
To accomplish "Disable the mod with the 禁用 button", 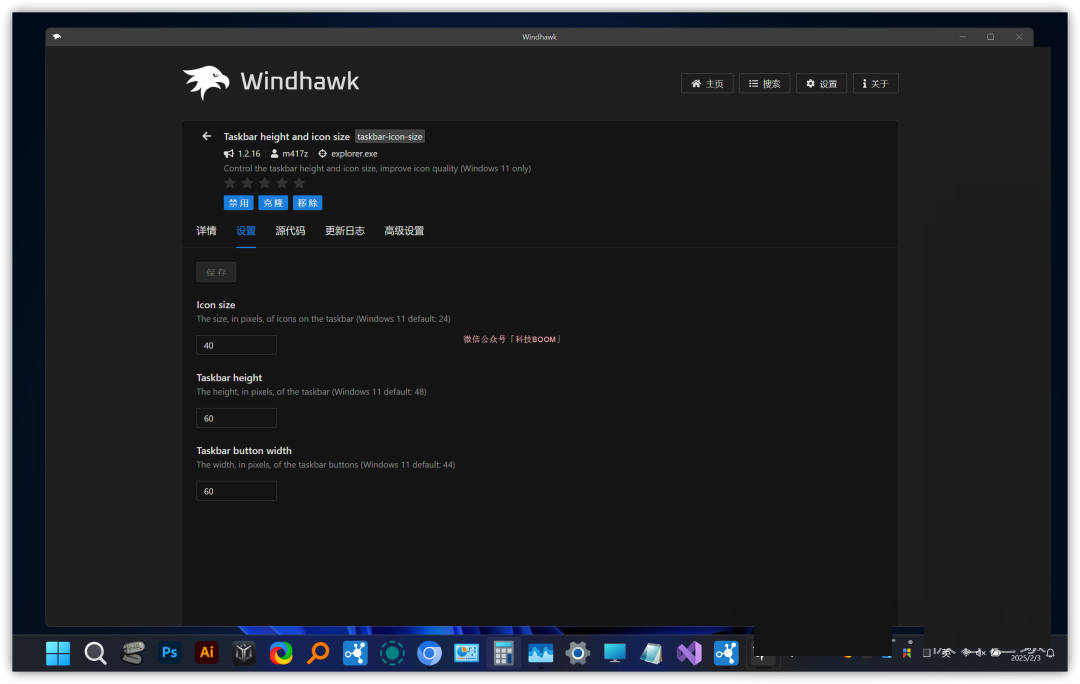I will pos(238,202).
